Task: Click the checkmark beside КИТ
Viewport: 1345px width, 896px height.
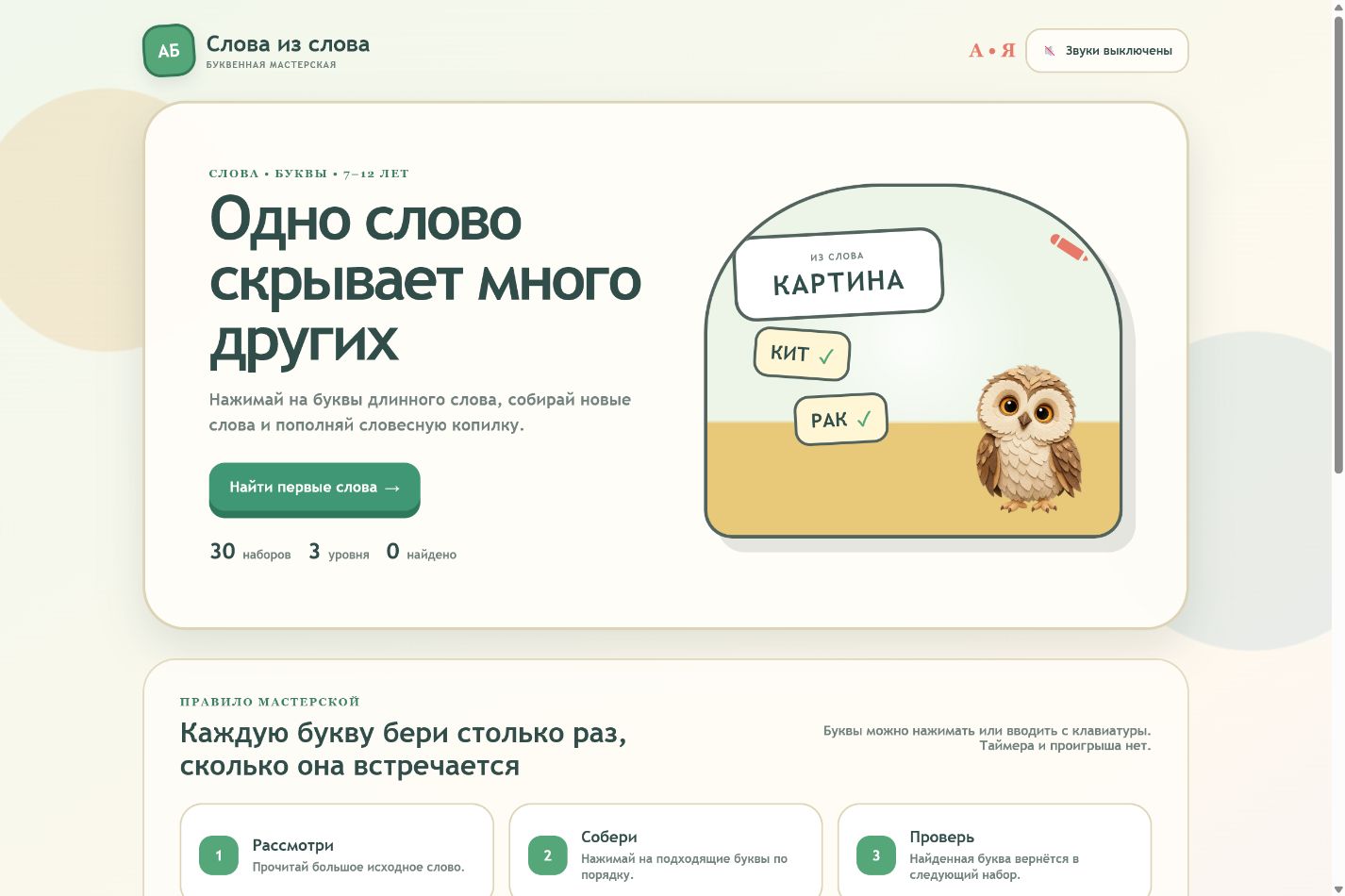Action: 826,357
